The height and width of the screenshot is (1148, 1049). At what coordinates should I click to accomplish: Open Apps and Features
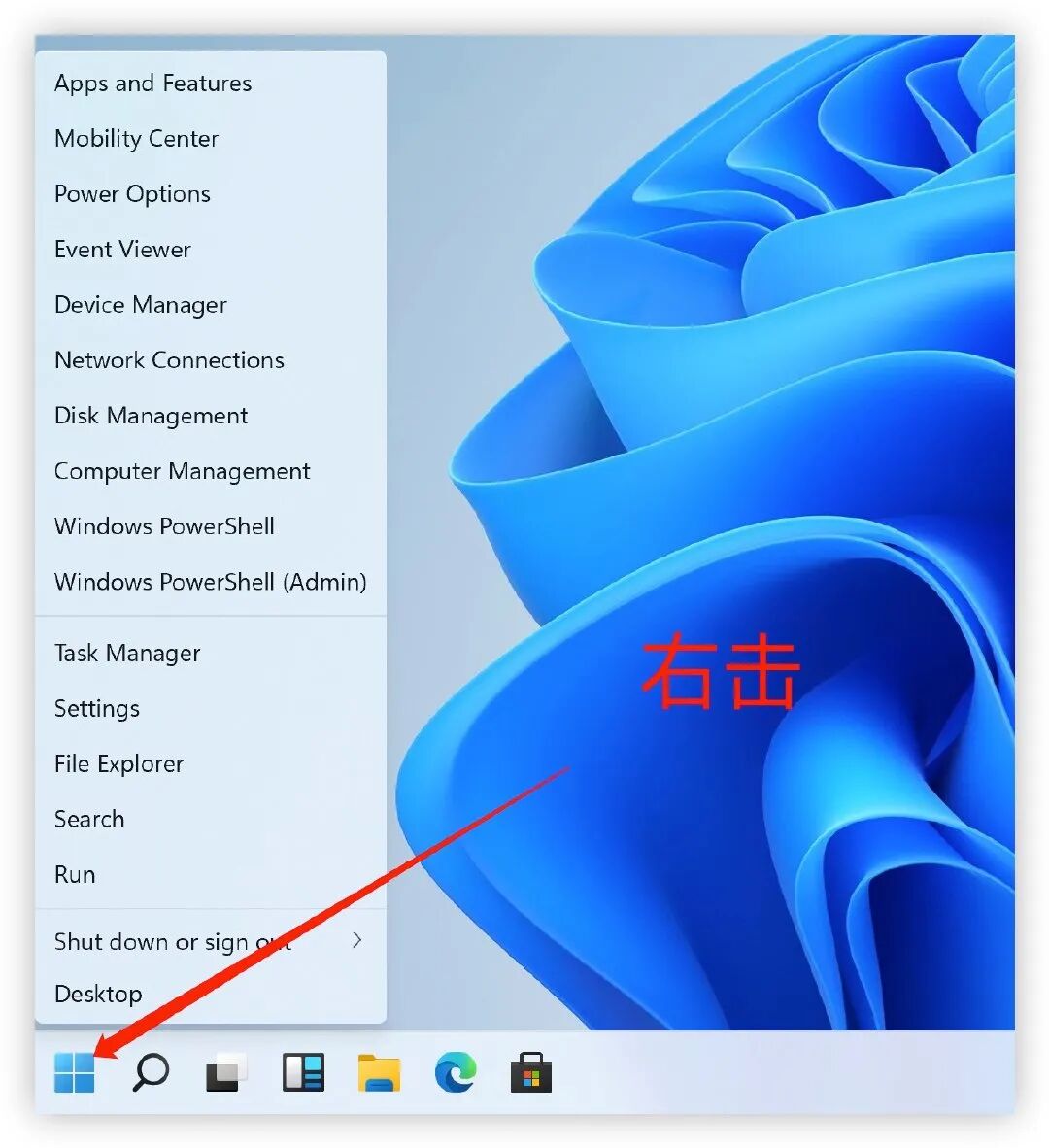pyautogui.click(x=152, y=83)
